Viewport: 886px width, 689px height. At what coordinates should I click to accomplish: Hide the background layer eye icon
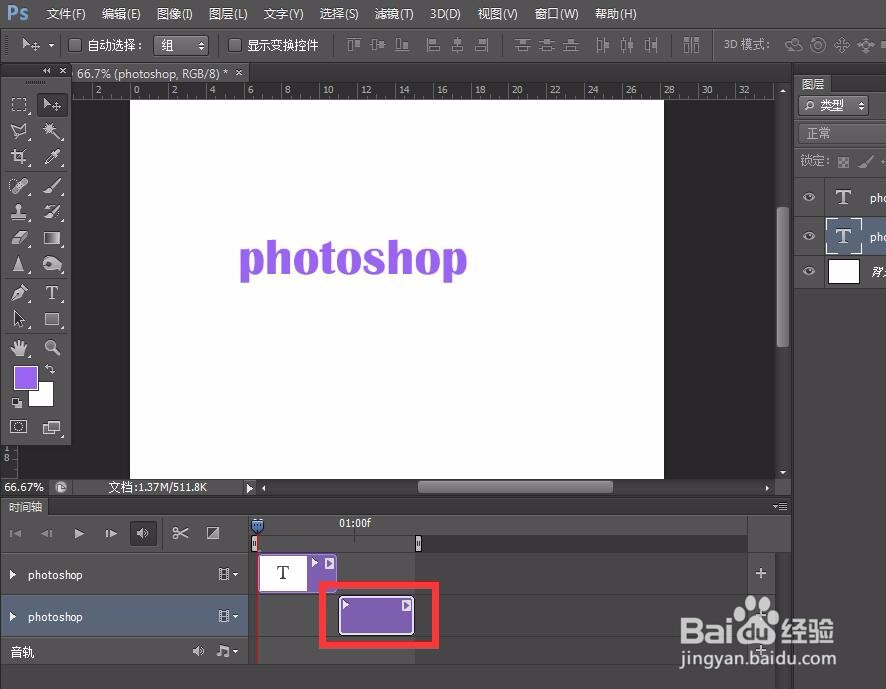pos(809,271)
